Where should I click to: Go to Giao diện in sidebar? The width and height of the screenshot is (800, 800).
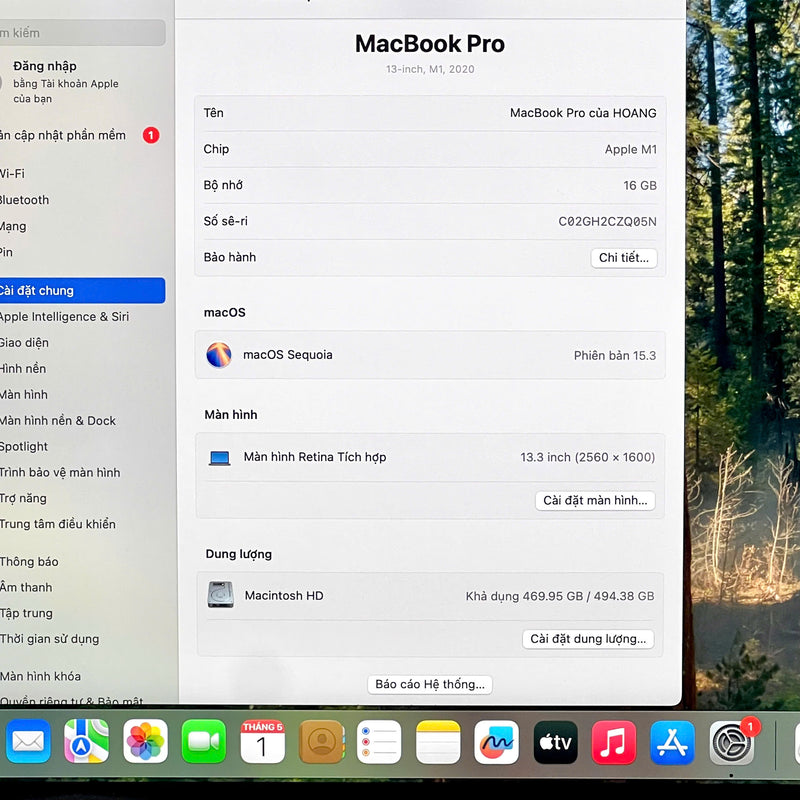[x=24, y=342]
